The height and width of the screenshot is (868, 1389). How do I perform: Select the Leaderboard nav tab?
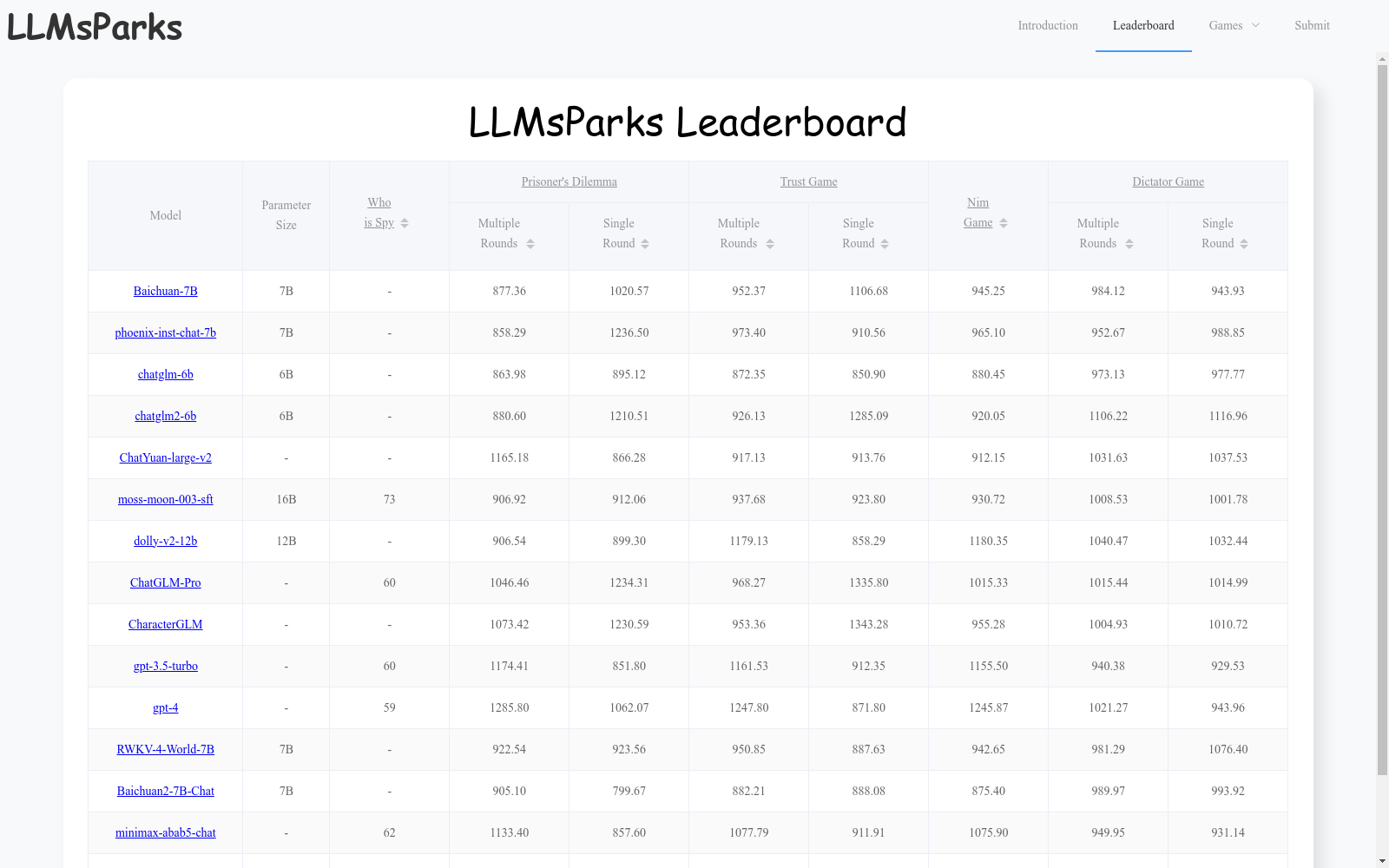point(1143,25)
